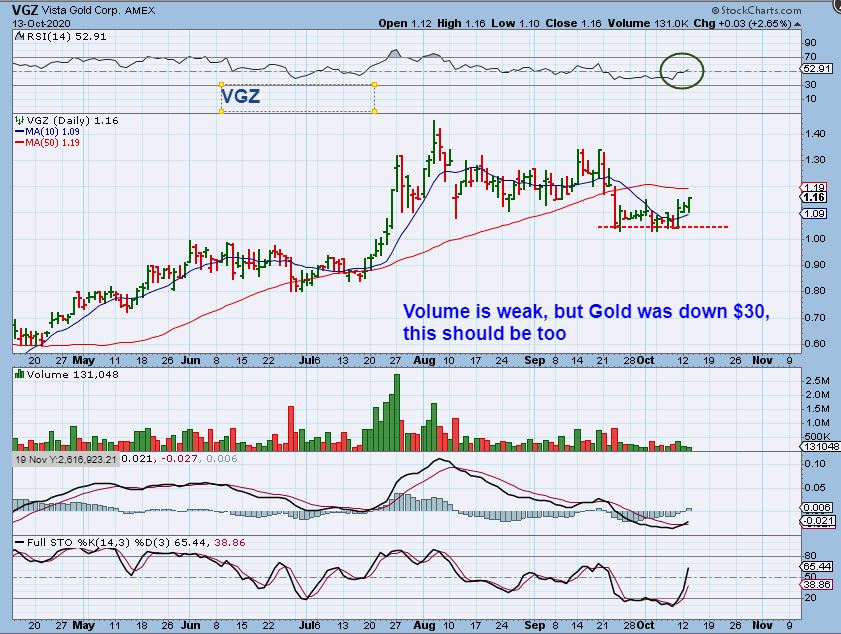
Task: Click the bar icon next to Volume 131,048
Action: click(x=20, y=374)
